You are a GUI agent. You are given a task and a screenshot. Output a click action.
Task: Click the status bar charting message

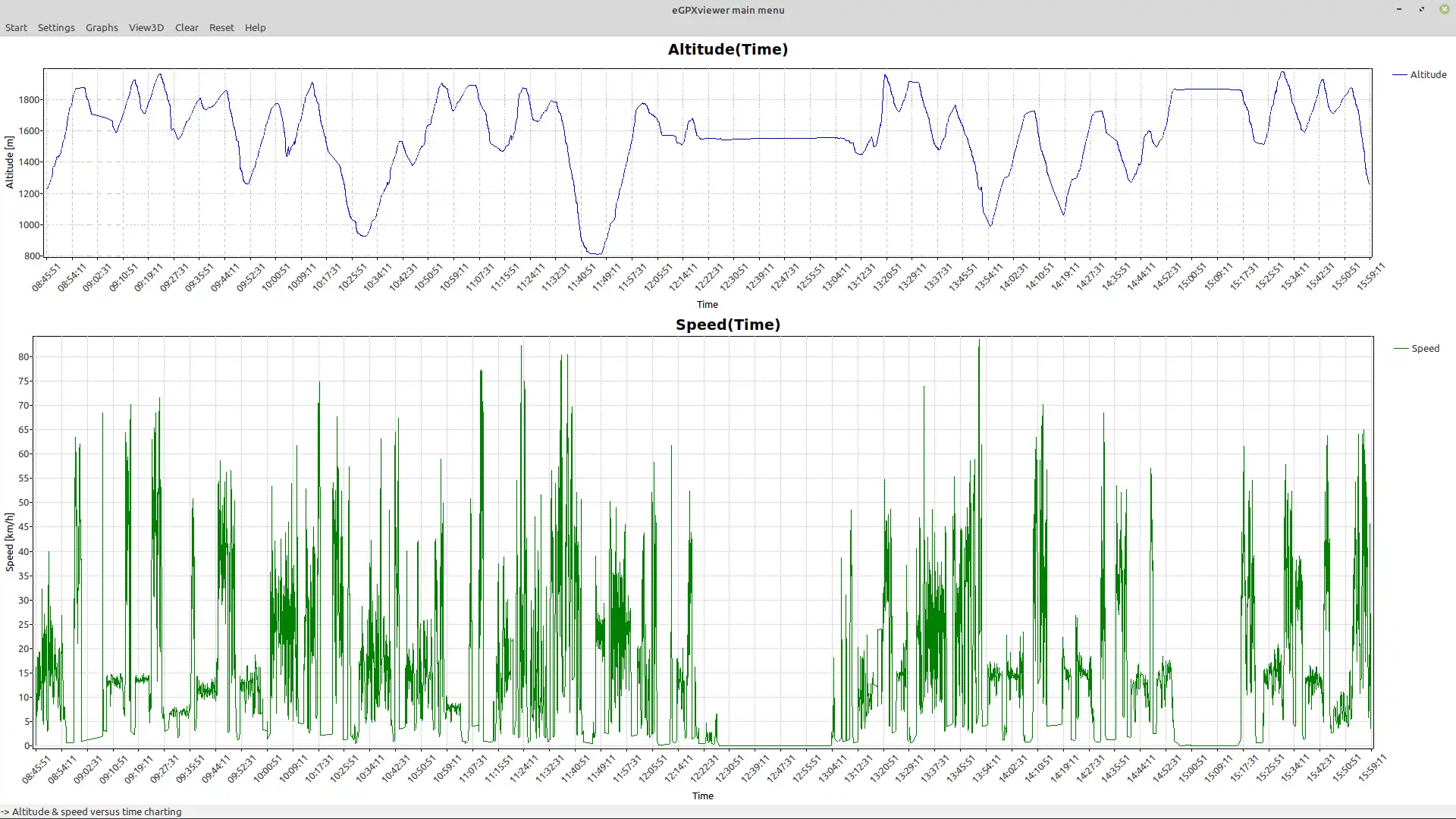91,811
